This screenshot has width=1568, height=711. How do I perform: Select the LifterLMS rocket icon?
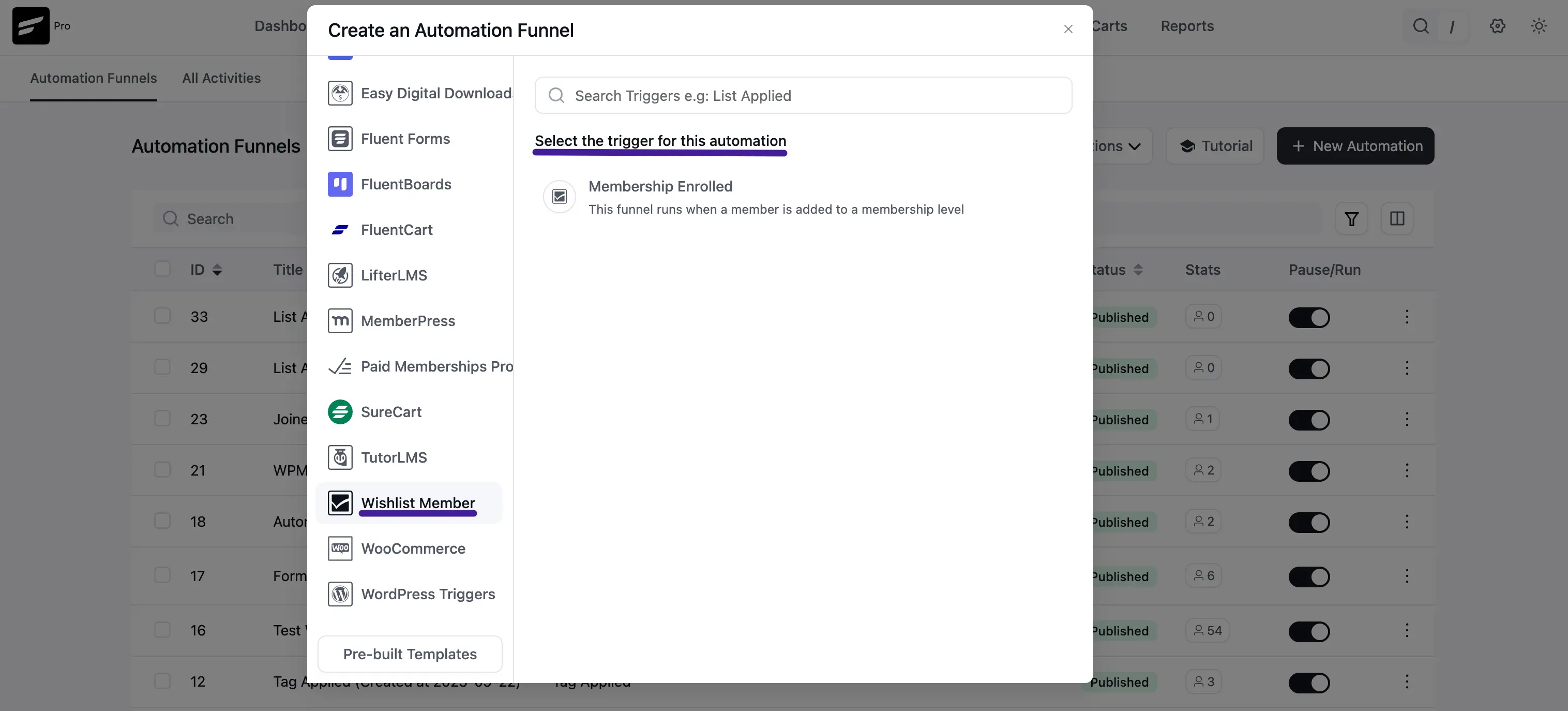[x=340, y=275]
